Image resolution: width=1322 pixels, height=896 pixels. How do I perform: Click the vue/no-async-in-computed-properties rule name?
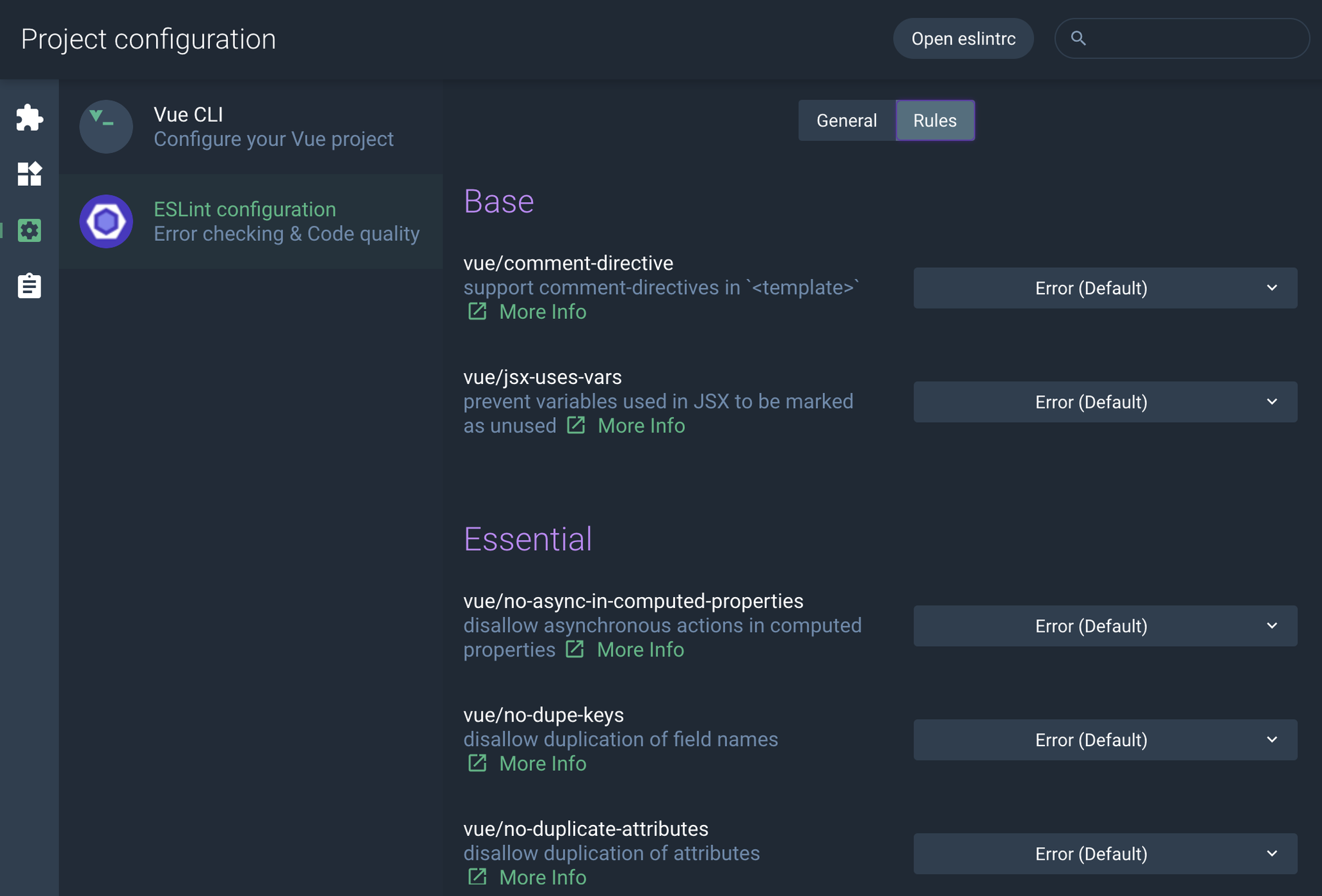(x=633, y=601)
